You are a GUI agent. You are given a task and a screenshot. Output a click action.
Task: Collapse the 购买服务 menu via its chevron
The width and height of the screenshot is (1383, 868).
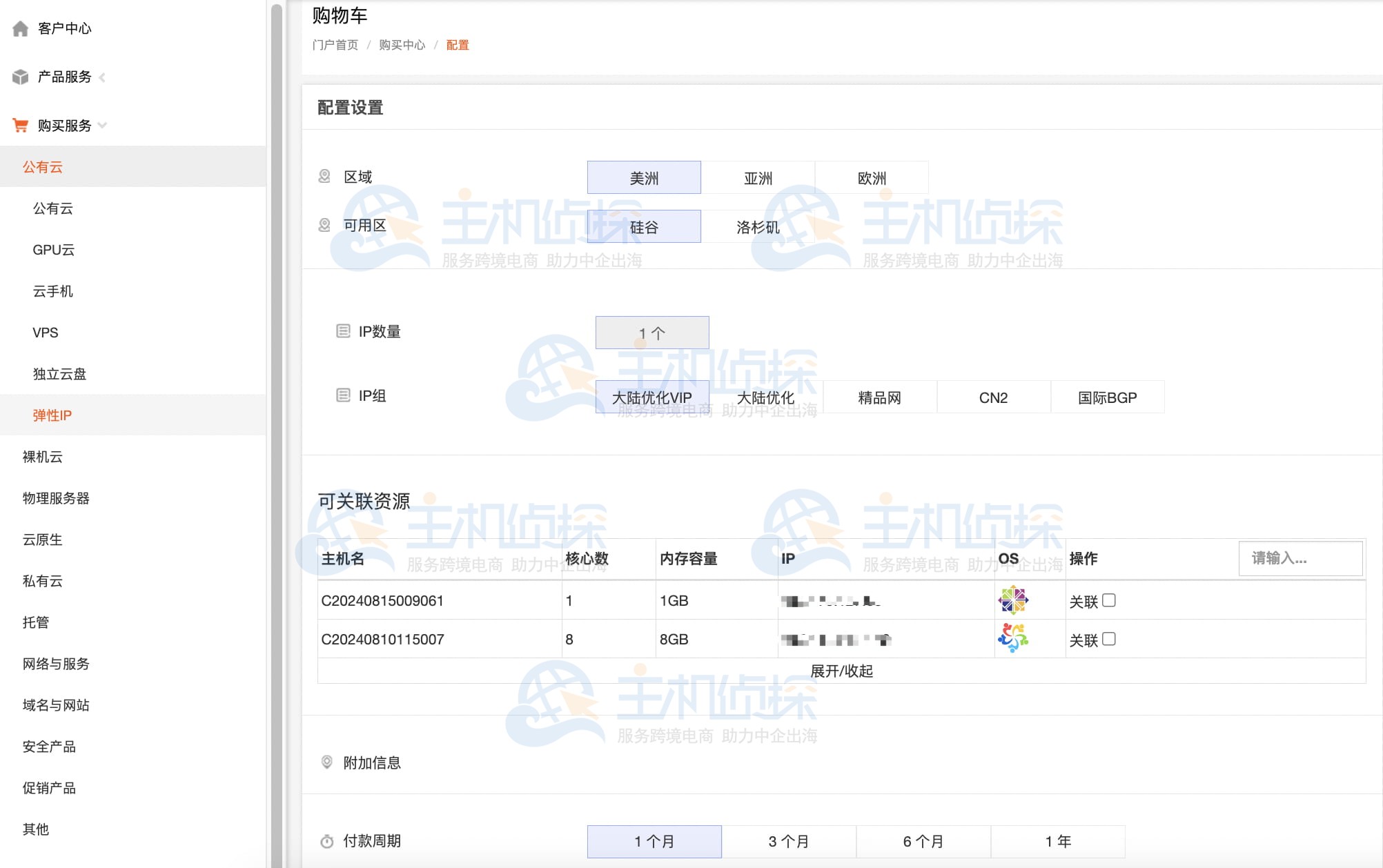coord(103,126)
